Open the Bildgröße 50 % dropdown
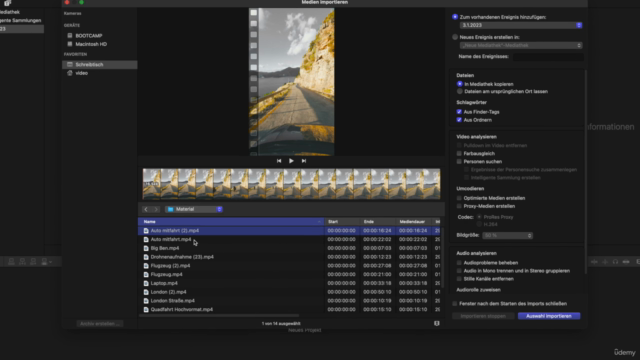Viewport: 640px width, 360px height. [x=507, y=236]
